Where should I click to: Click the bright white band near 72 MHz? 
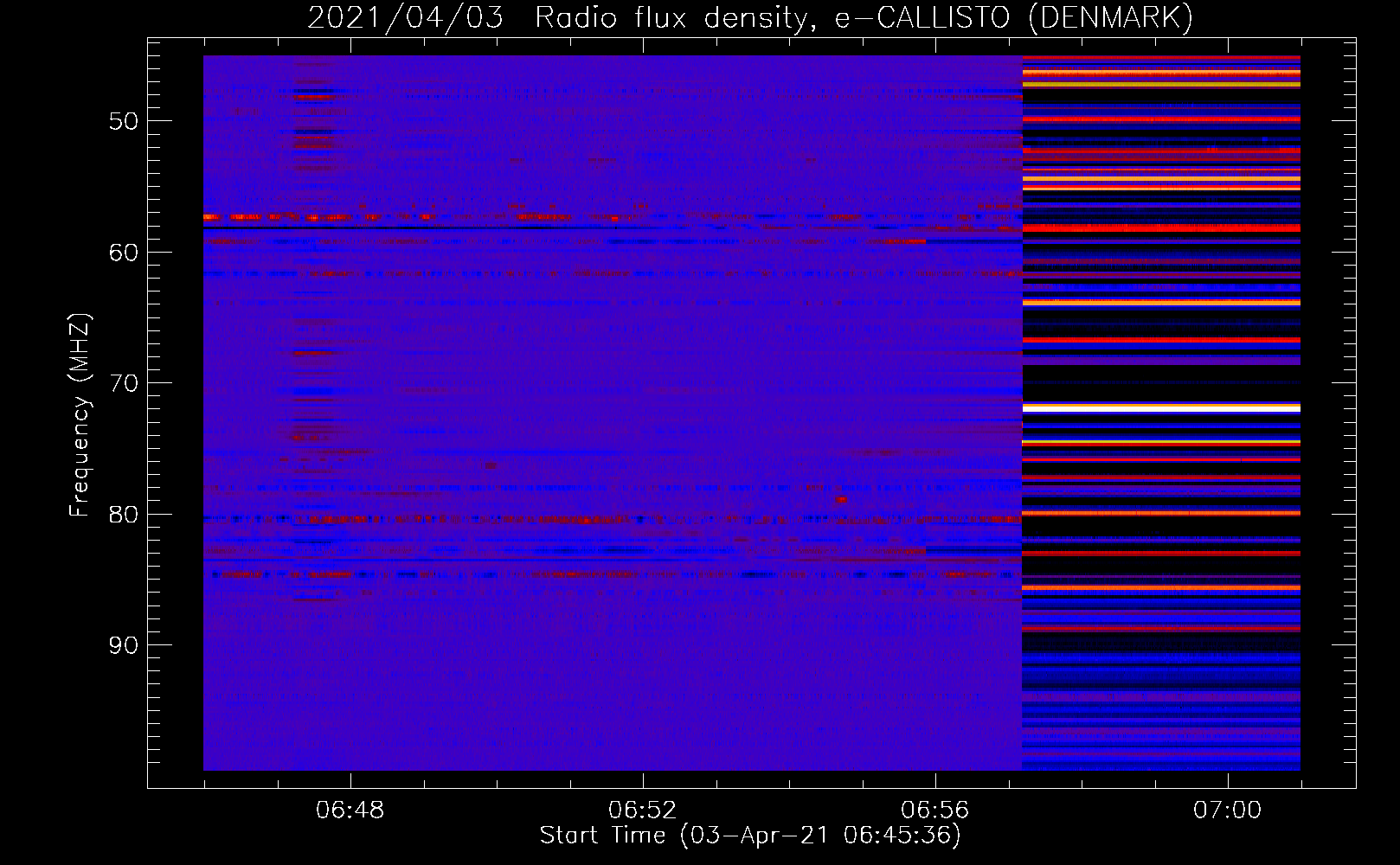[1161, 407]
